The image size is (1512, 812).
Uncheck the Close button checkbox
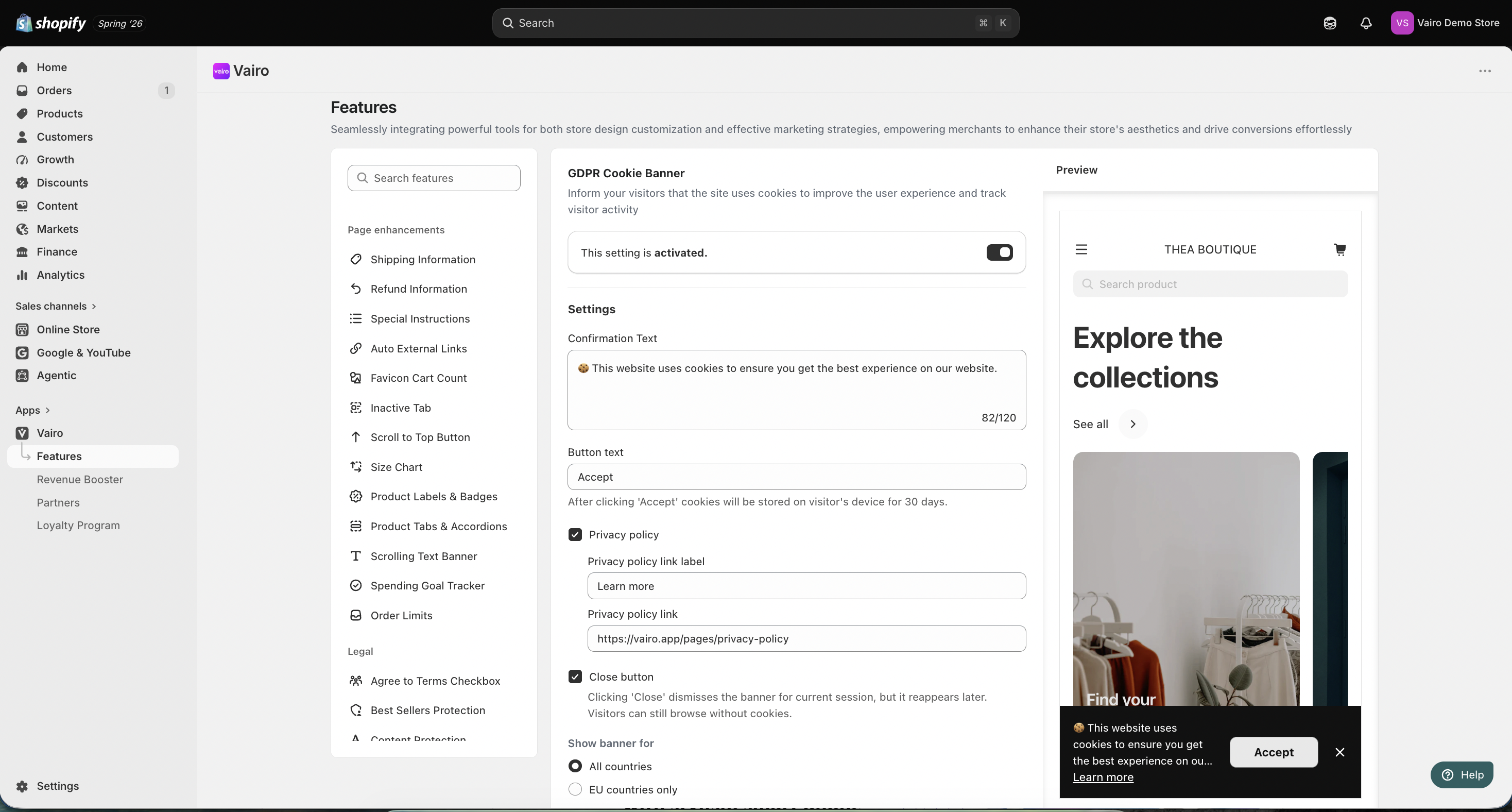click(x=575, y=676)
